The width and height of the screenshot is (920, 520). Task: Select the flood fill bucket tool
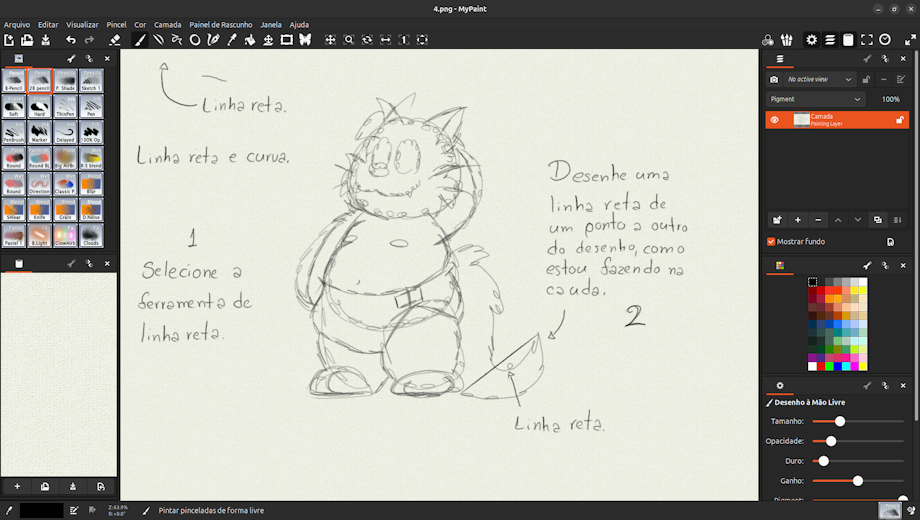tap(250, 40)
